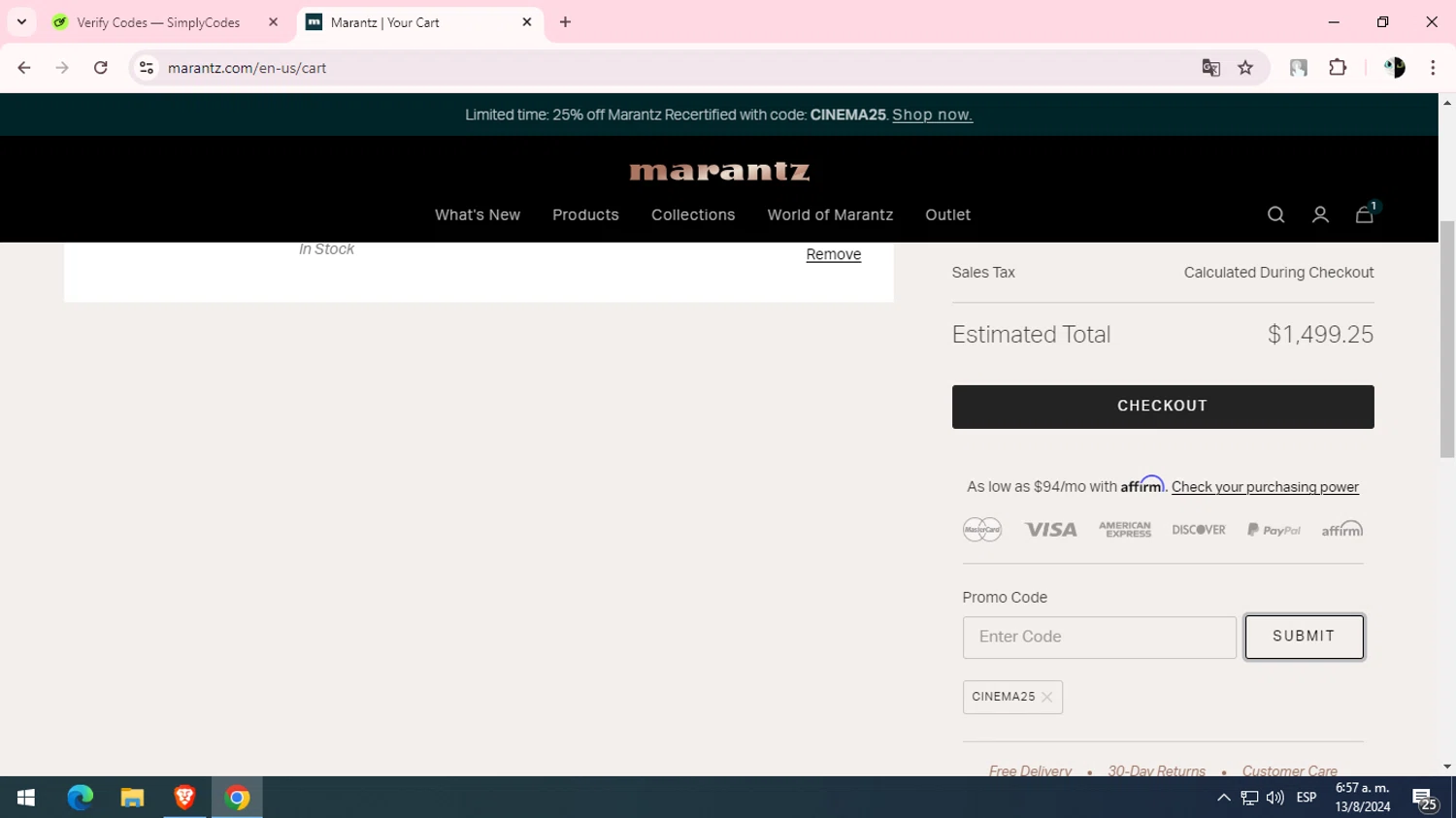Open the Outlet menu
Viewport: 1456px width, 818px height.
point(947,214)
